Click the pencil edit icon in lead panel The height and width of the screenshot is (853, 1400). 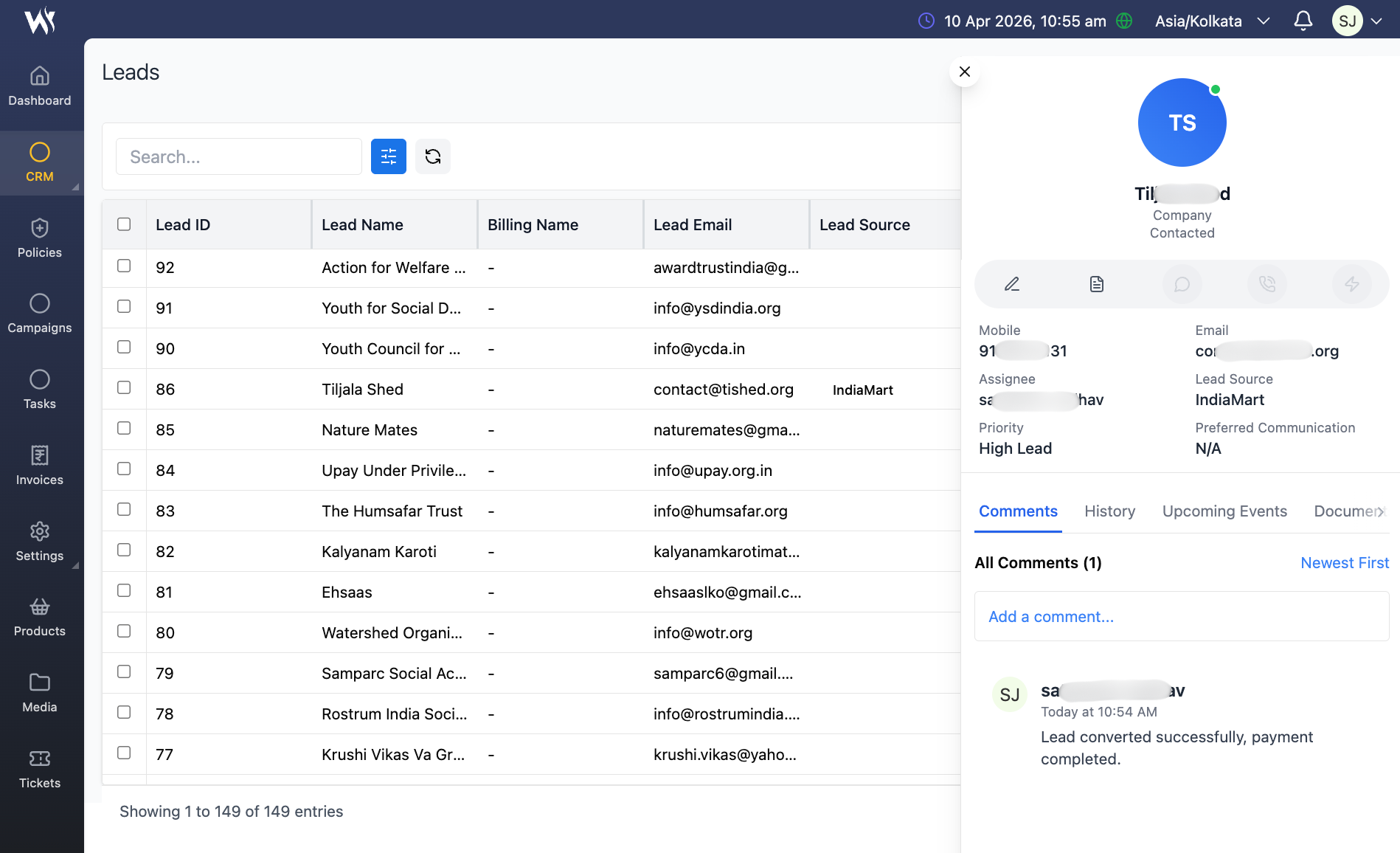point(1012,284)
